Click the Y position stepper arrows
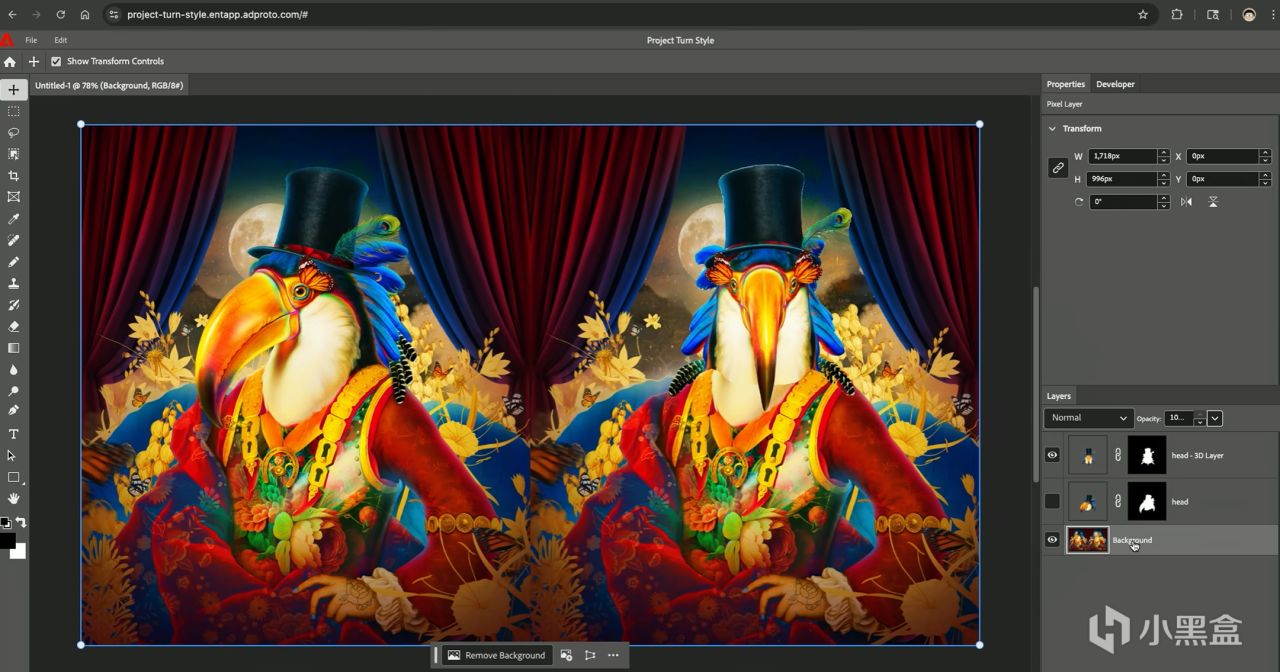The height and width of the screenshot is (672, 1280). coord(1265,179)
